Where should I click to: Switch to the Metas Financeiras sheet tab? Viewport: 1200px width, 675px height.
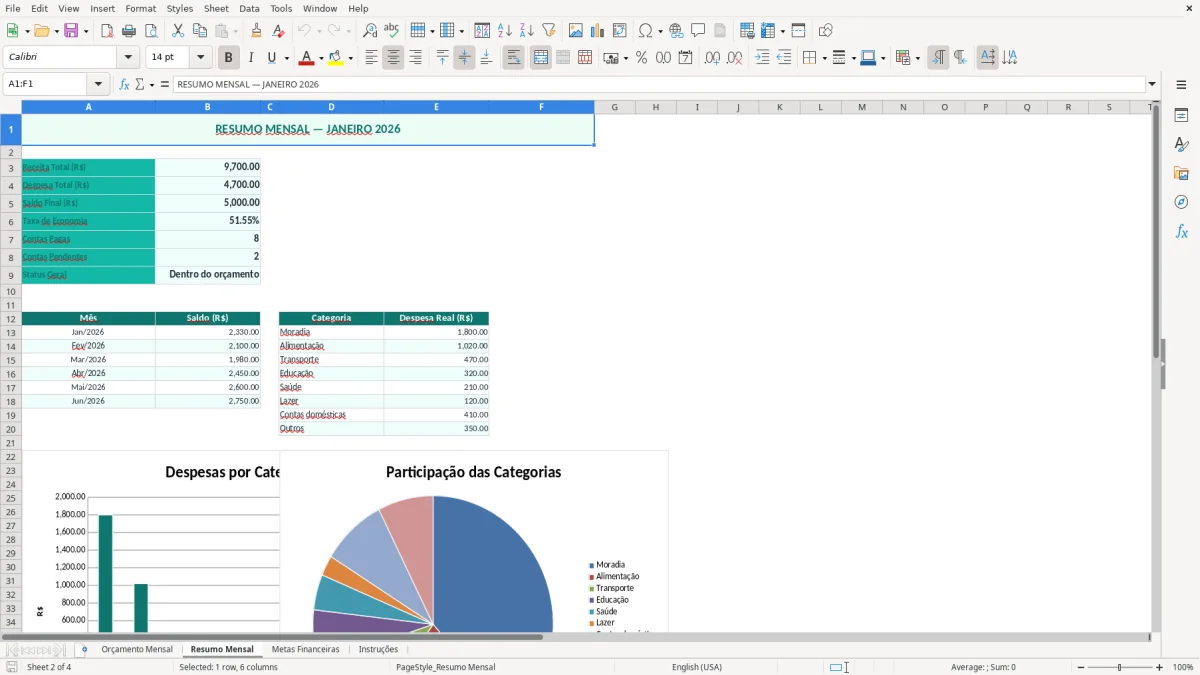click(306, 649)
